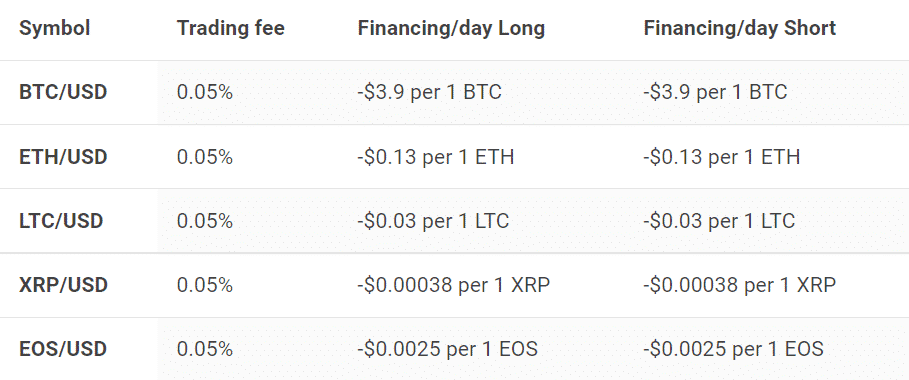
Task: Click the Symbol column header
Action: tap(54, 28)
